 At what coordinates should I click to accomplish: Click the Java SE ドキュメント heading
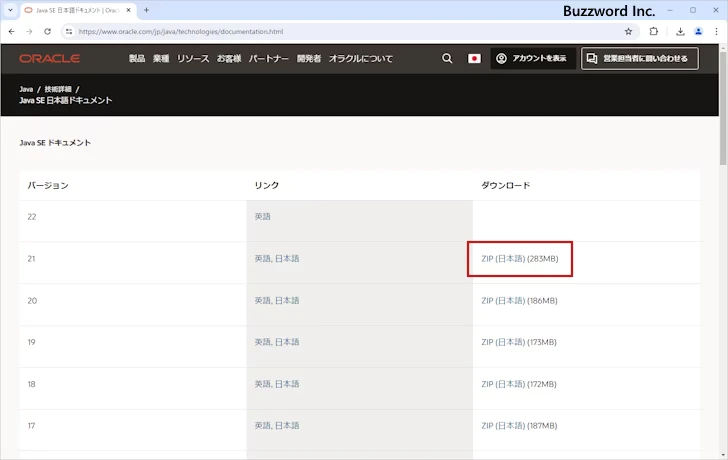coord(55,143)
